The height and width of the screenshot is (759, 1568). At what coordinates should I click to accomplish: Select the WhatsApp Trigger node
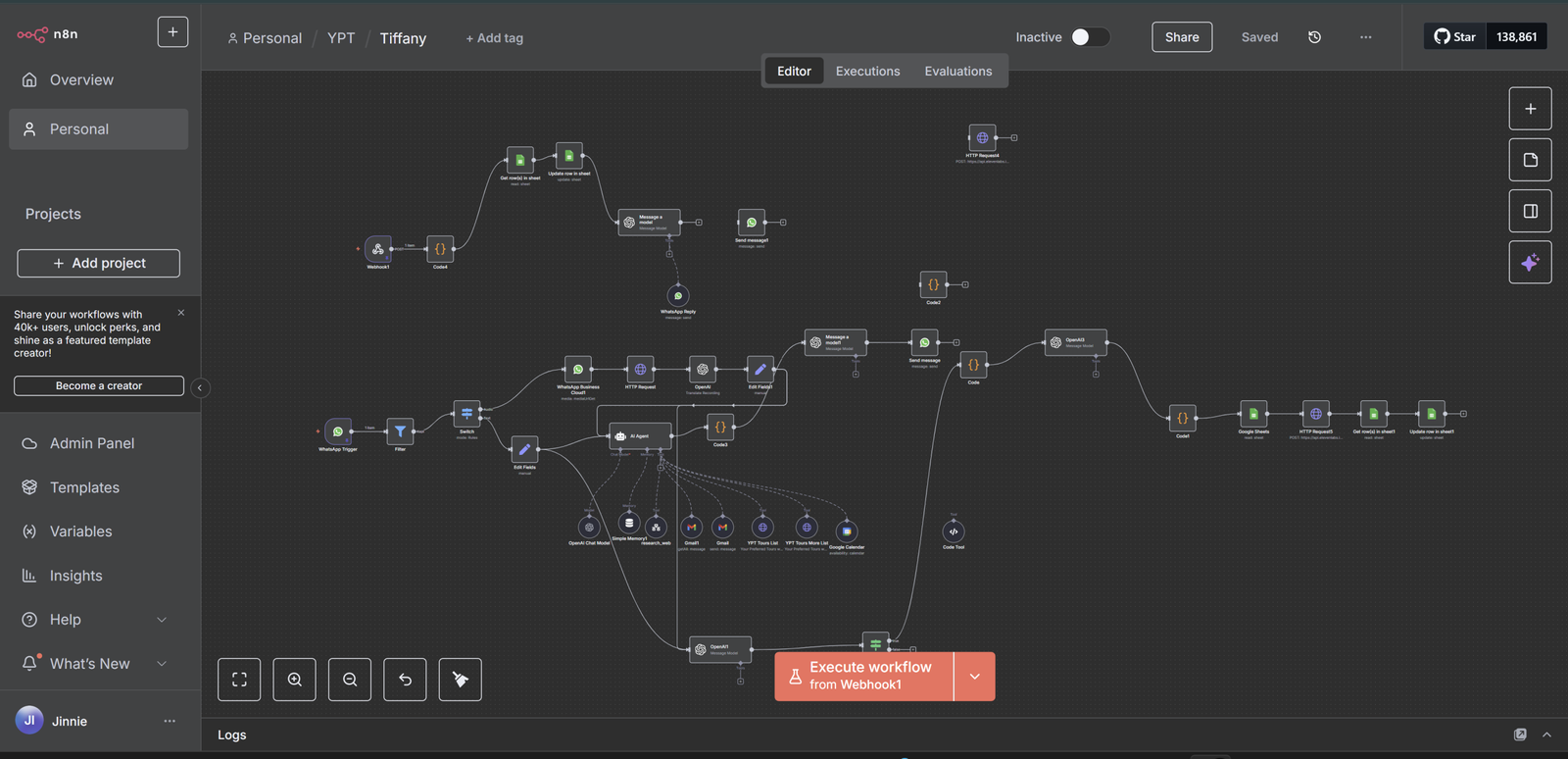tap(338, 431)
